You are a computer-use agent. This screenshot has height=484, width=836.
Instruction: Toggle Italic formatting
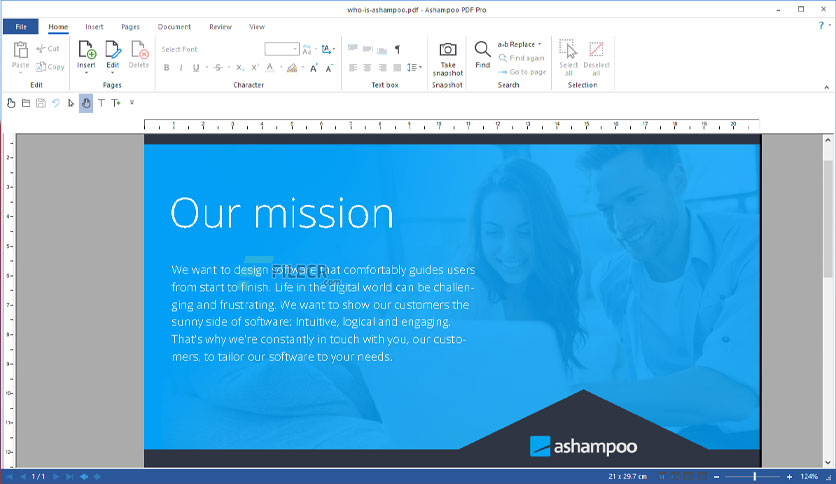tap(181, 68)
